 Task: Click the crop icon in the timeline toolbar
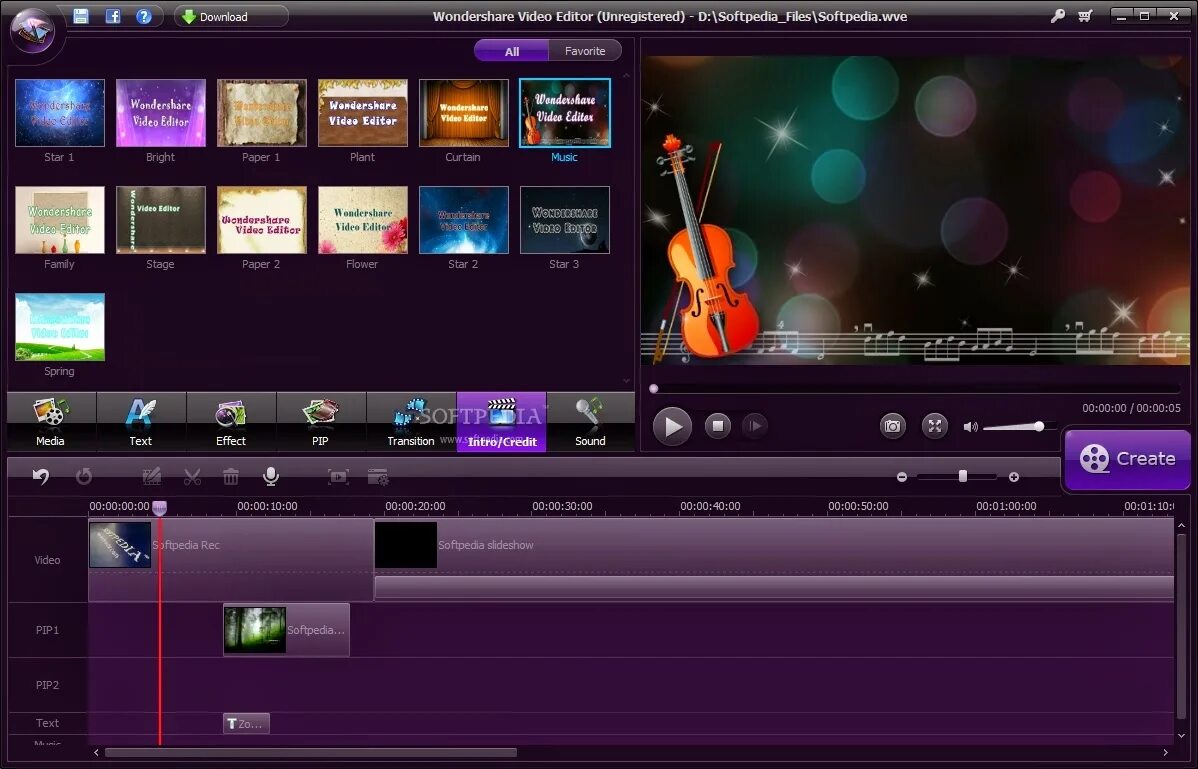coord(338,477)
